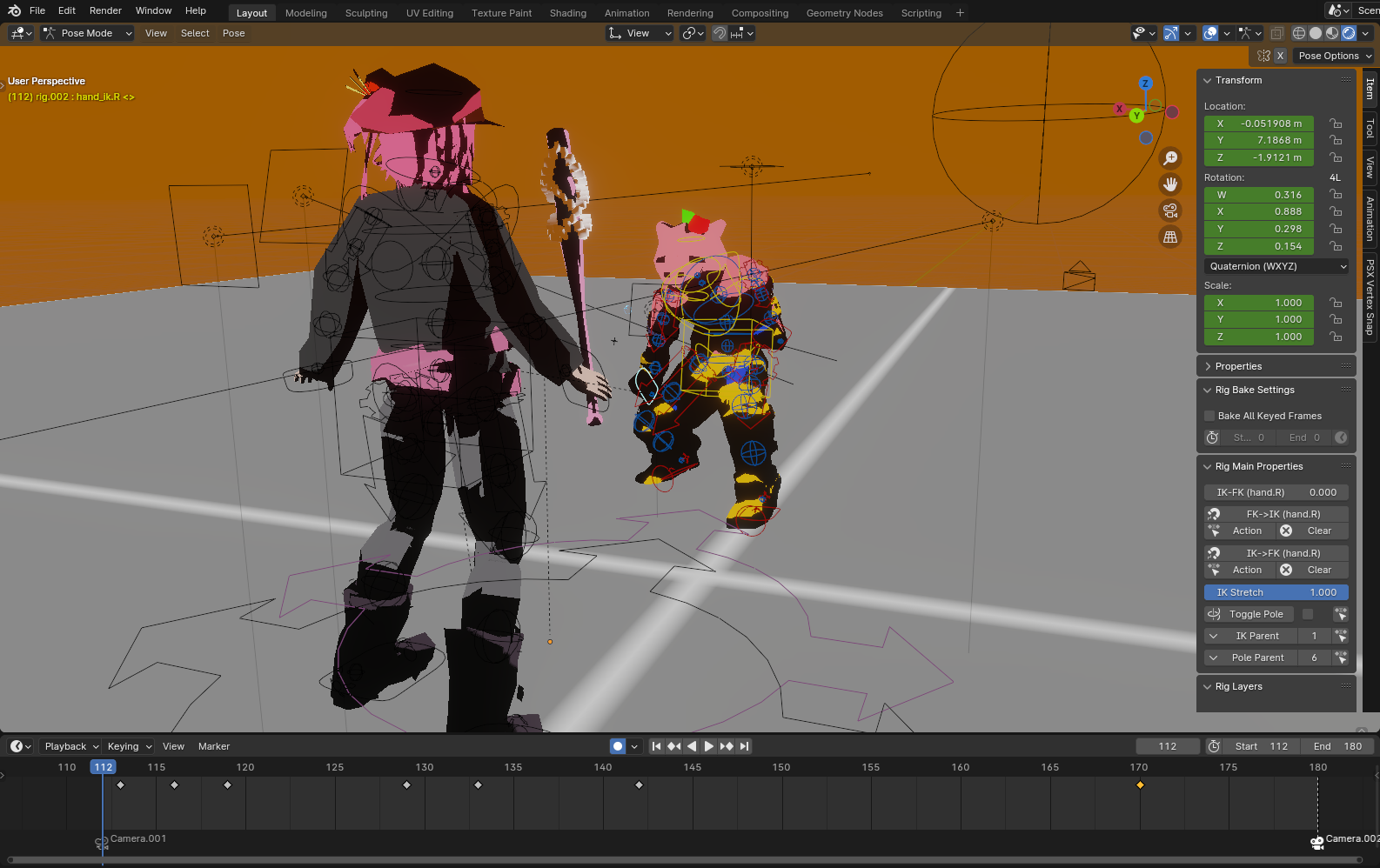1380x868 pixels.
Task: Toggle the overlays display button
Action: pyautogui.click(x=1210, y=33)
